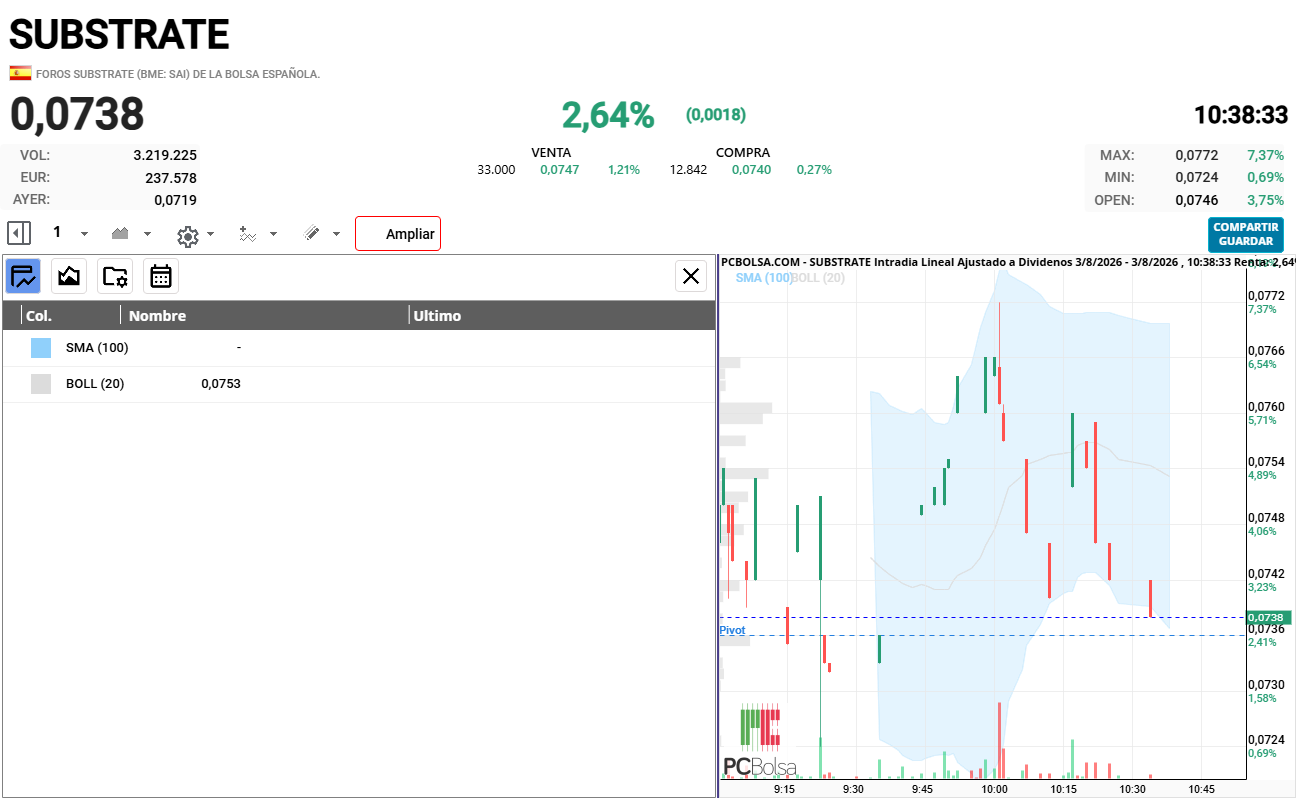Click the VENTA percentage 1,21%
The width and height of the screenshot is (1296, 798).
point(624,170)
